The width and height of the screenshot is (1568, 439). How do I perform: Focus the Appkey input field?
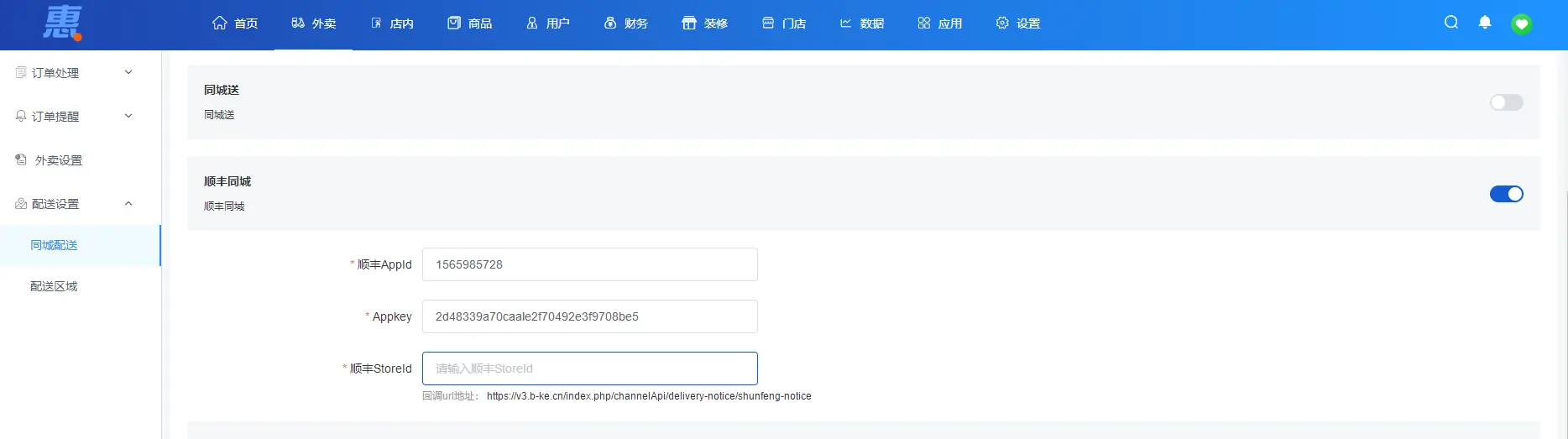tap(590, 316)
